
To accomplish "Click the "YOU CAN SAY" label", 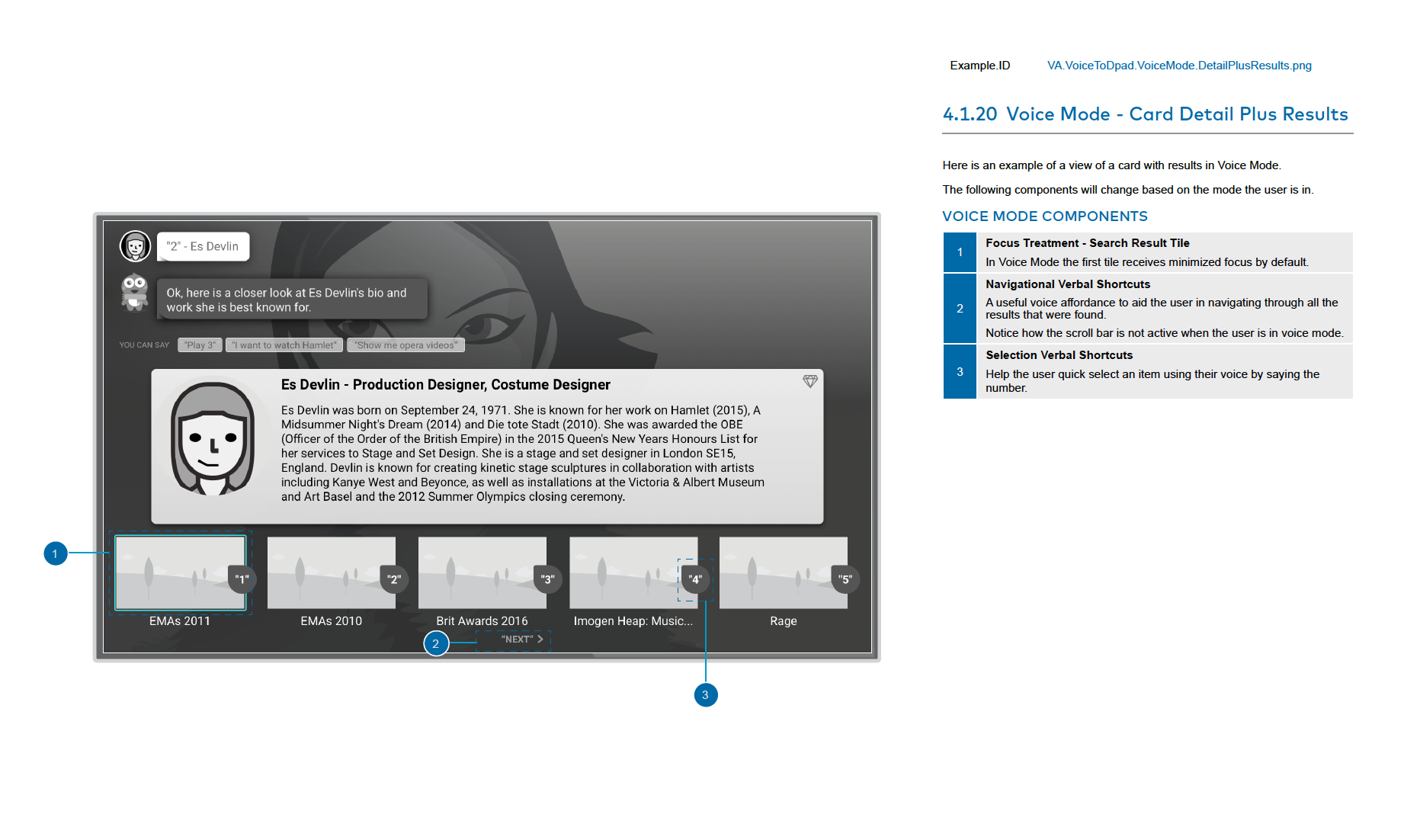I will point(144,345).
